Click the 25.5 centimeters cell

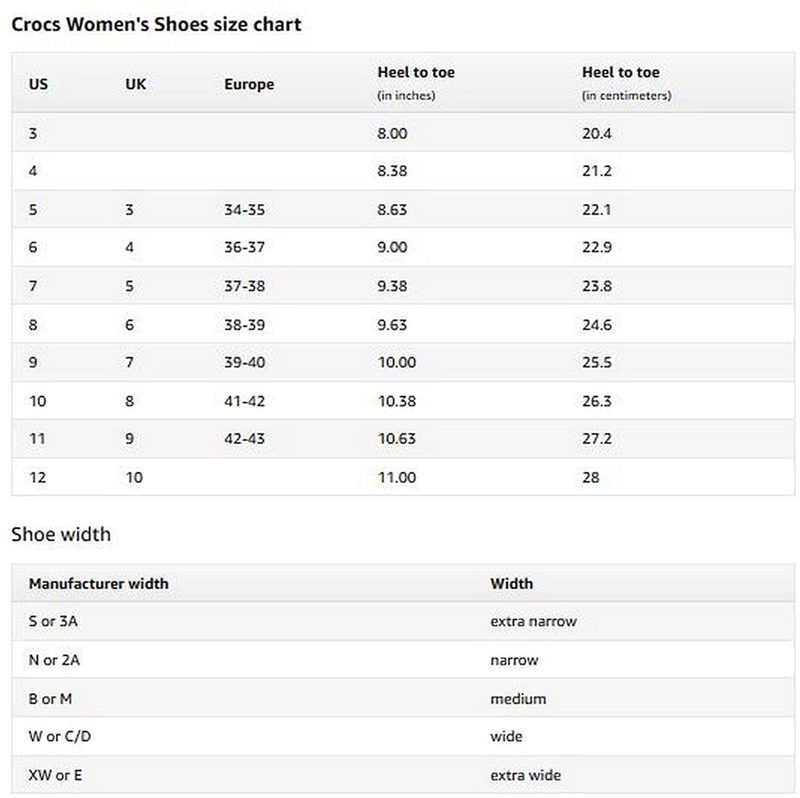[x=596, y=362]
